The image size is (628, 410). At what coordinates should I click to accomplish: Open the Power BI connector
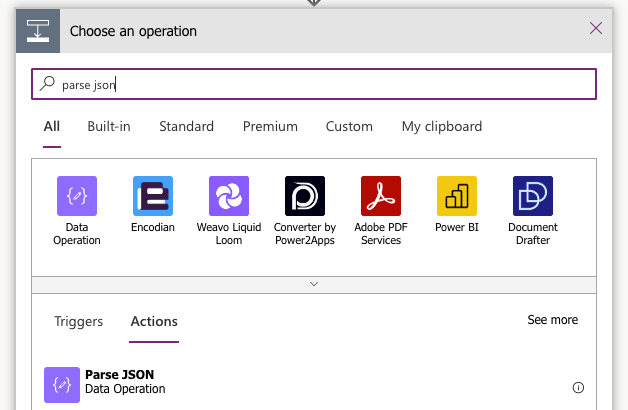pos(457,196)
